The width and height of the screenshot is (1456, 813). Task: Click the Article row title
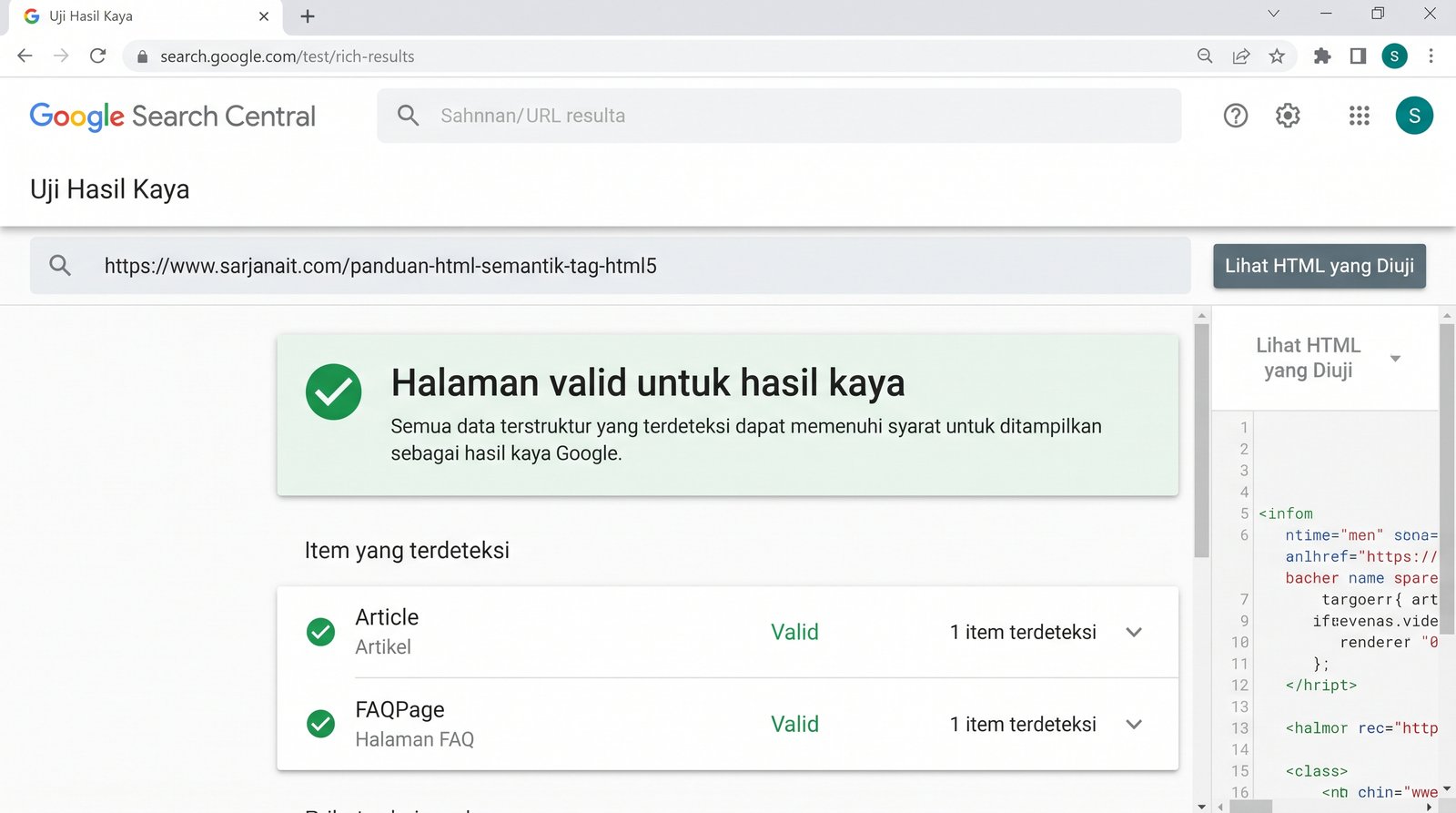click(x=387, y=617)
